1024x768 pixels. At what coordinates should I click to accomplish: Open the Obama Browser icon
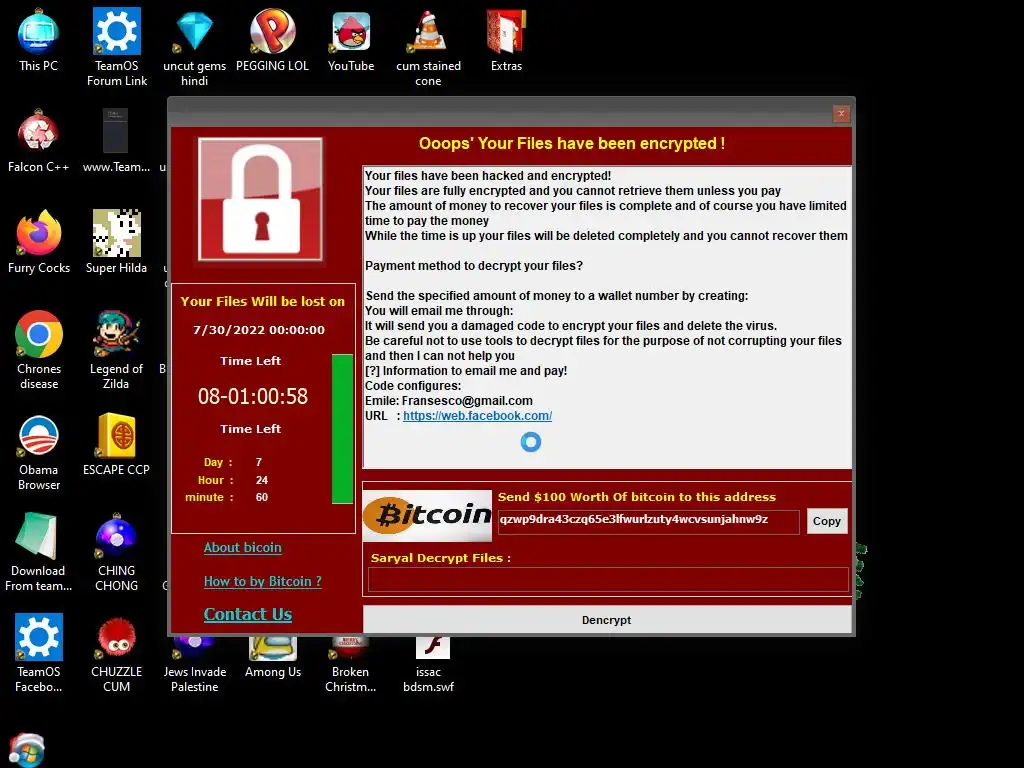coord(39,452)
